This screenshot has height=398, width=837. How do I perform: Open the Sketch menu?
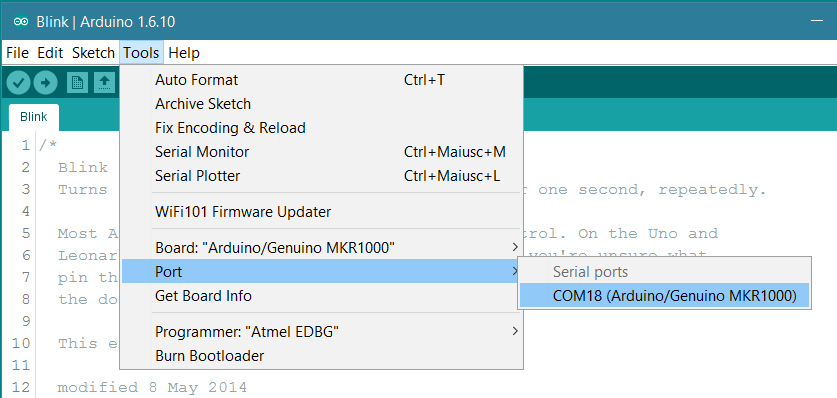click(x=93, y=53)
